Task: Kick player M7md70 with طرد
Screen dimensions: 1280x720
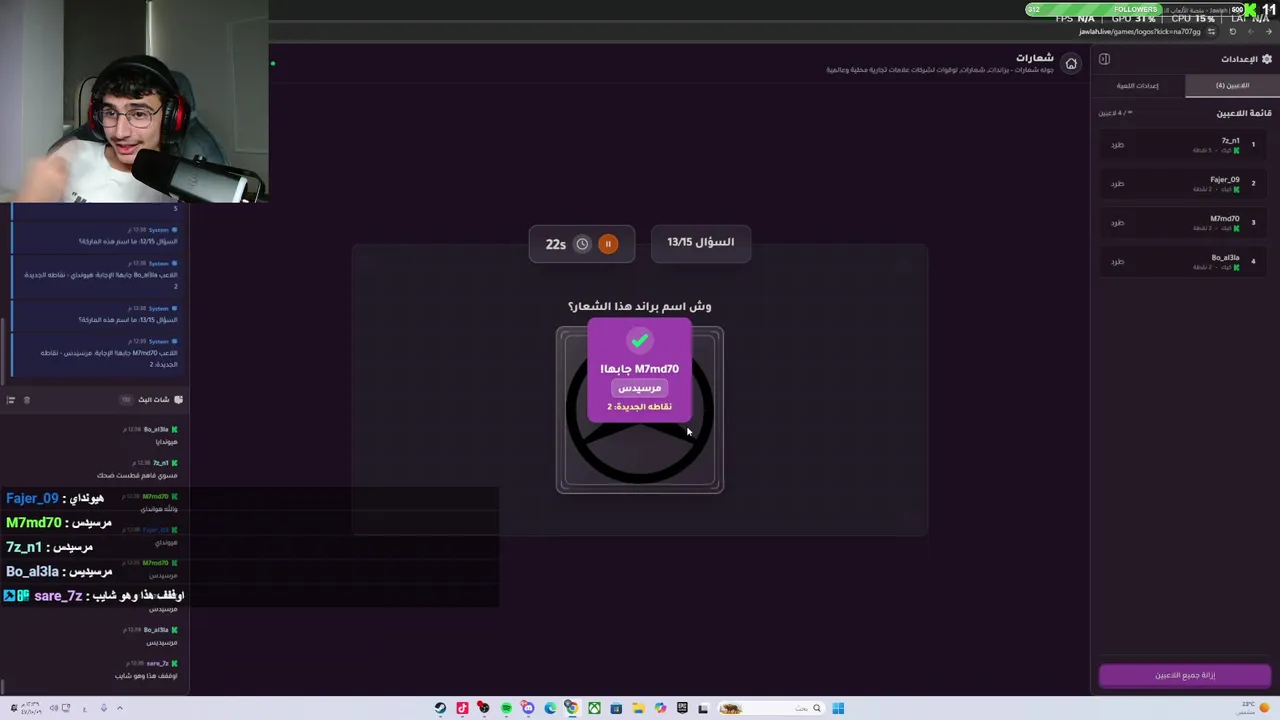Action: 1117,223
